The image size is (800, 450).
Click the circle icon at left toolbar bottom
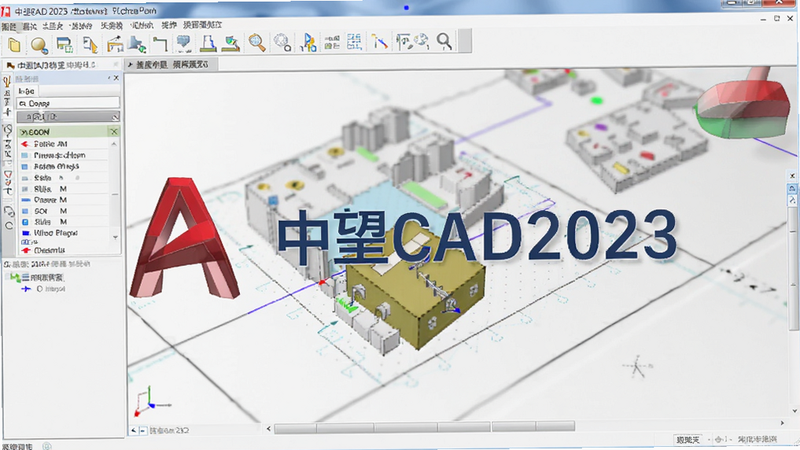9,226
